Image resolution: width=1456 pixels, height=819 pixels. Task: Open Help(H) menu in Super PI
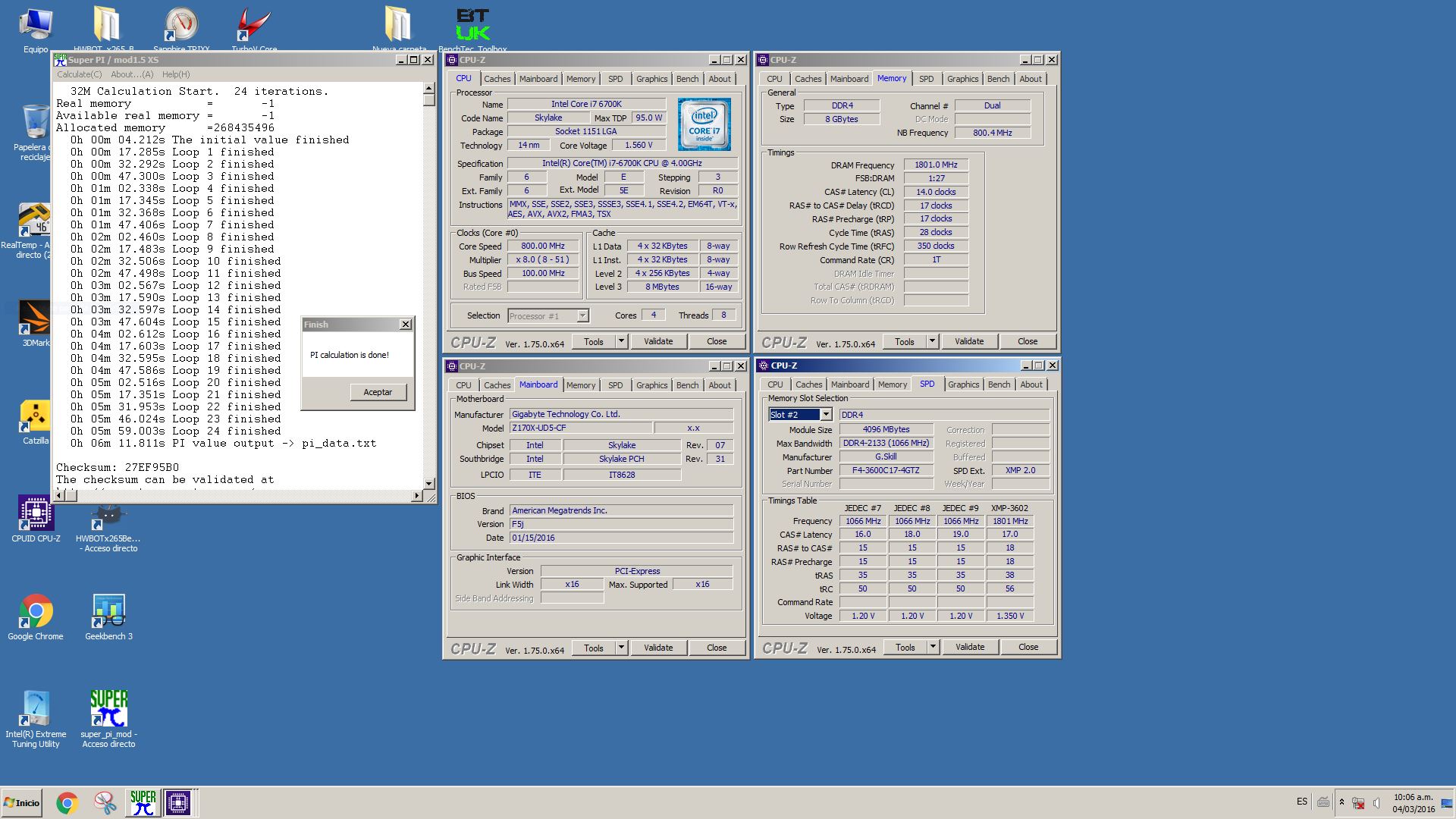[x=176, y=74]
